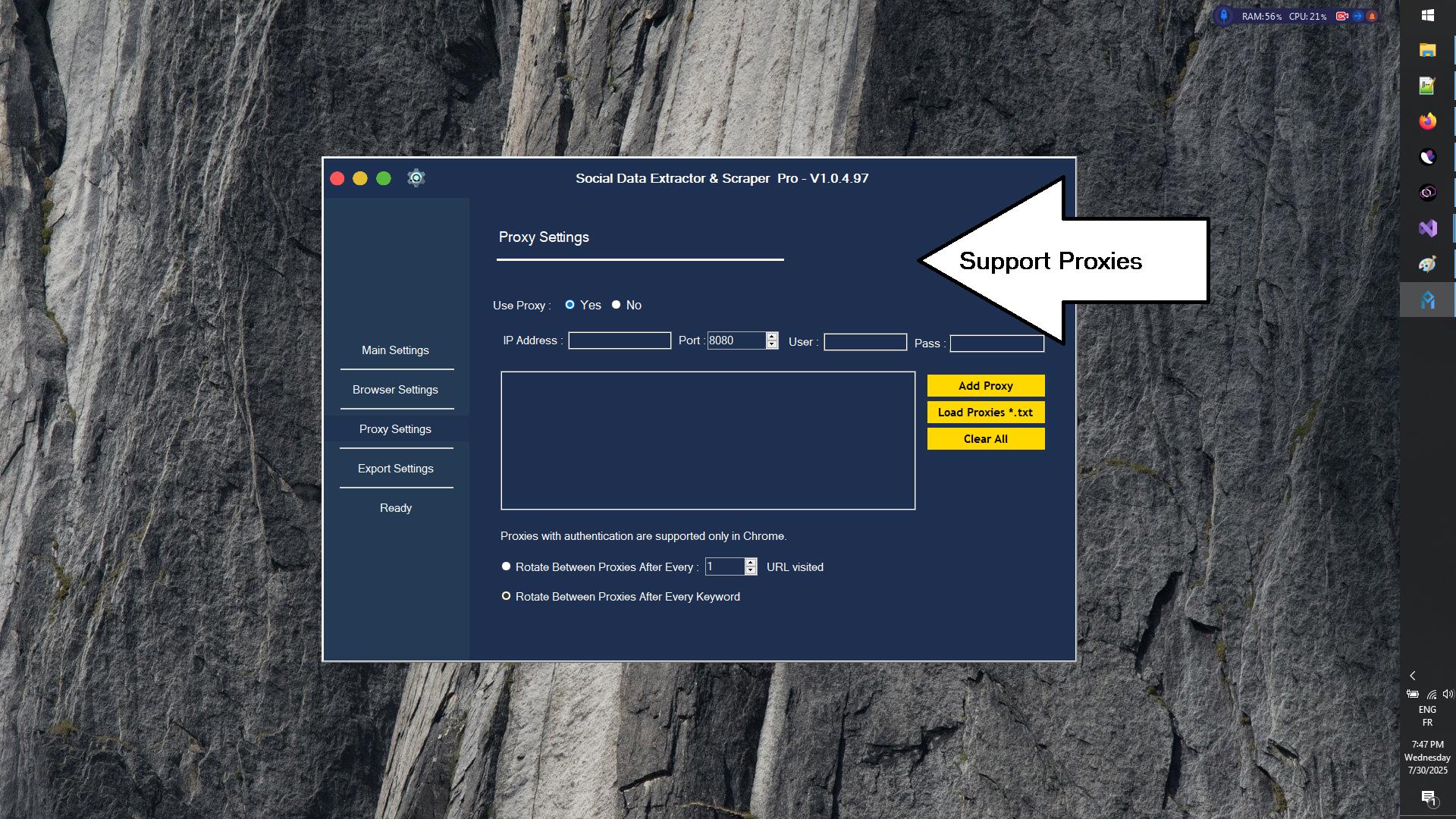The height and width of the screenshot is (819, 1456).
Task: Click the gear settings icon in title bar
Action: point(416,178)
